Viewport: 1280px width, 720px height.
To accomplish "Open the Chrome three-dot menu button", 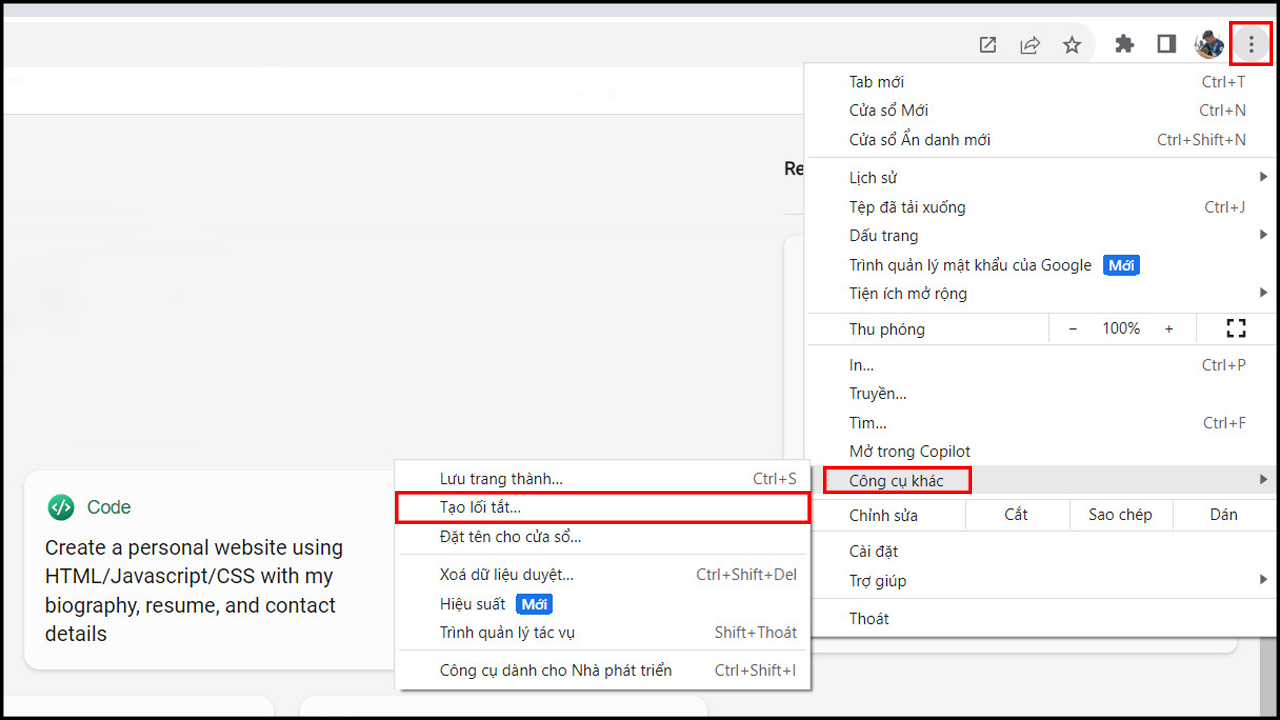I will point(1250,44).
